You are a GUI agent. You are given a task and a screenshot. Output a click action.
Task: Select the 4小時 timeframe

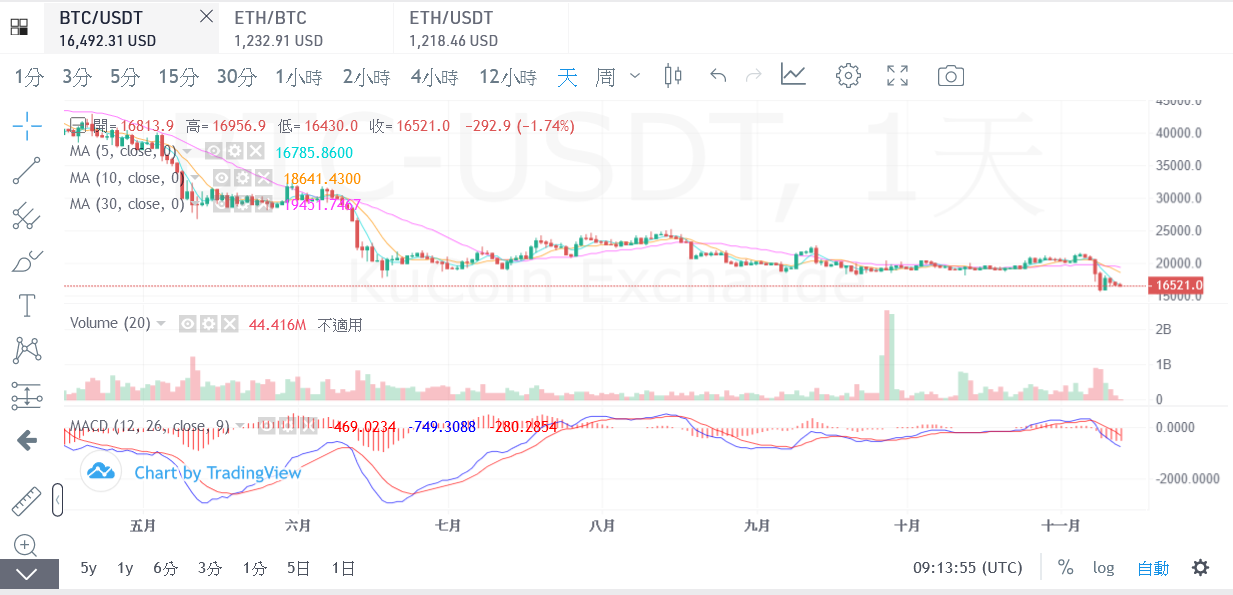[x=434, y=77]
